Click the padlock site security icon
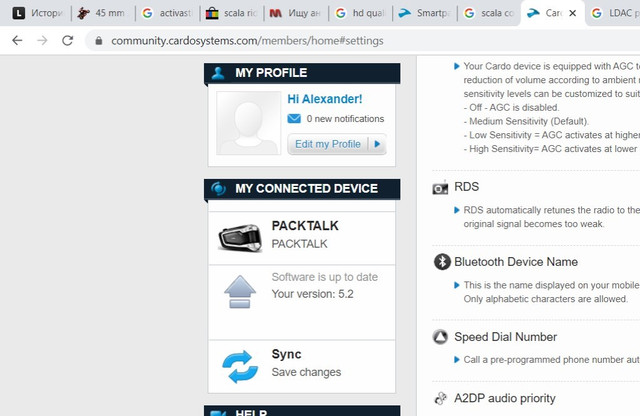The height and width of the screenshot is (416, 640). [99, 41]
